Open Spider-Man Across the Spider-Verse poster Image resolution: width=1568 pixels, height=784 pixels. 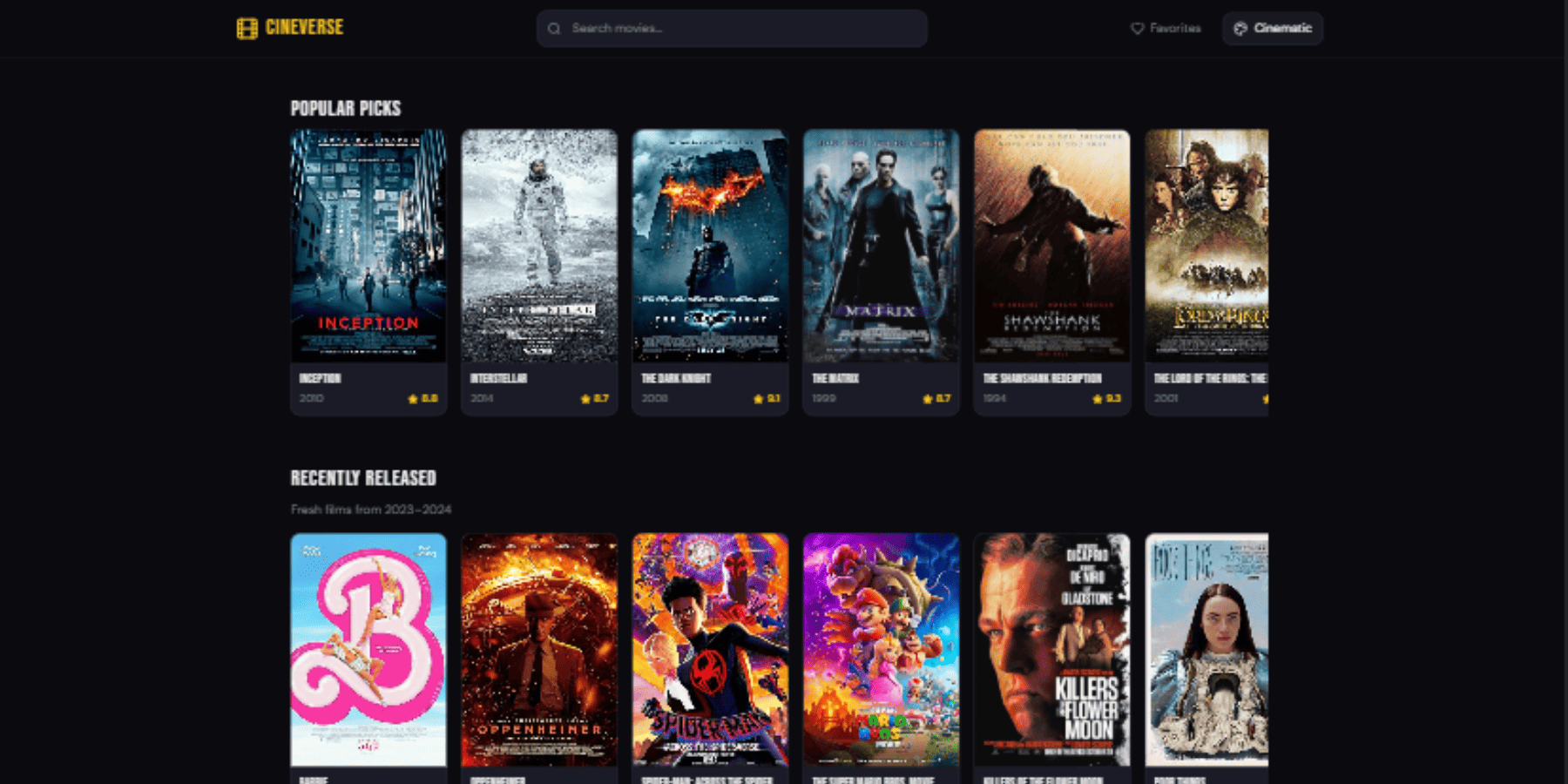(710, 650)
